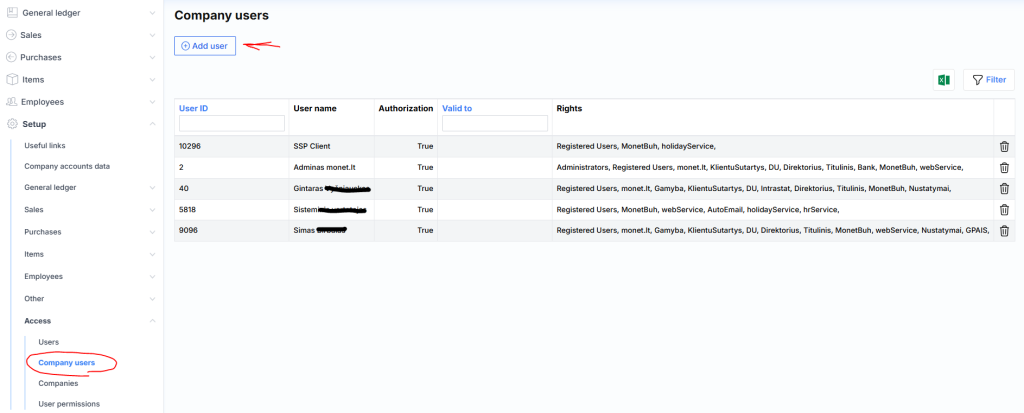Click trash icon for Adminas monet.lt
This screenshot has width=1024, height=413.
point(1004,167)
